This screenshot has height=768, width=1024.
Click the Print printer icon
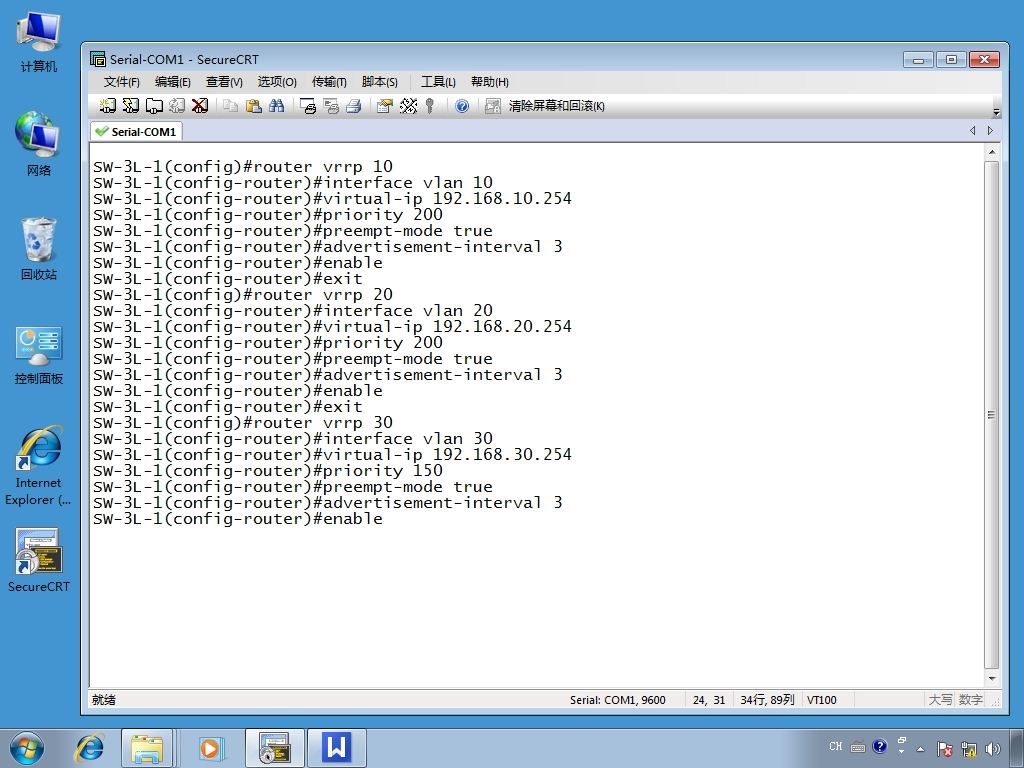pos(354,106)
